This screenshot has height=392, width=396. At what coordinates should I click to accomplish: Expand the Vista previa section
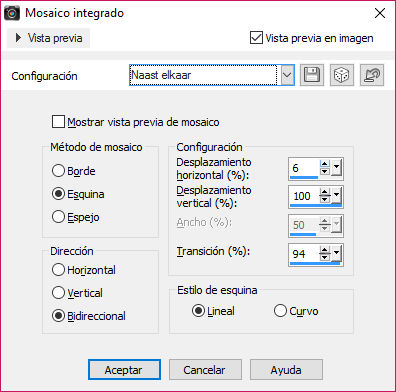(x=49, y=38)
